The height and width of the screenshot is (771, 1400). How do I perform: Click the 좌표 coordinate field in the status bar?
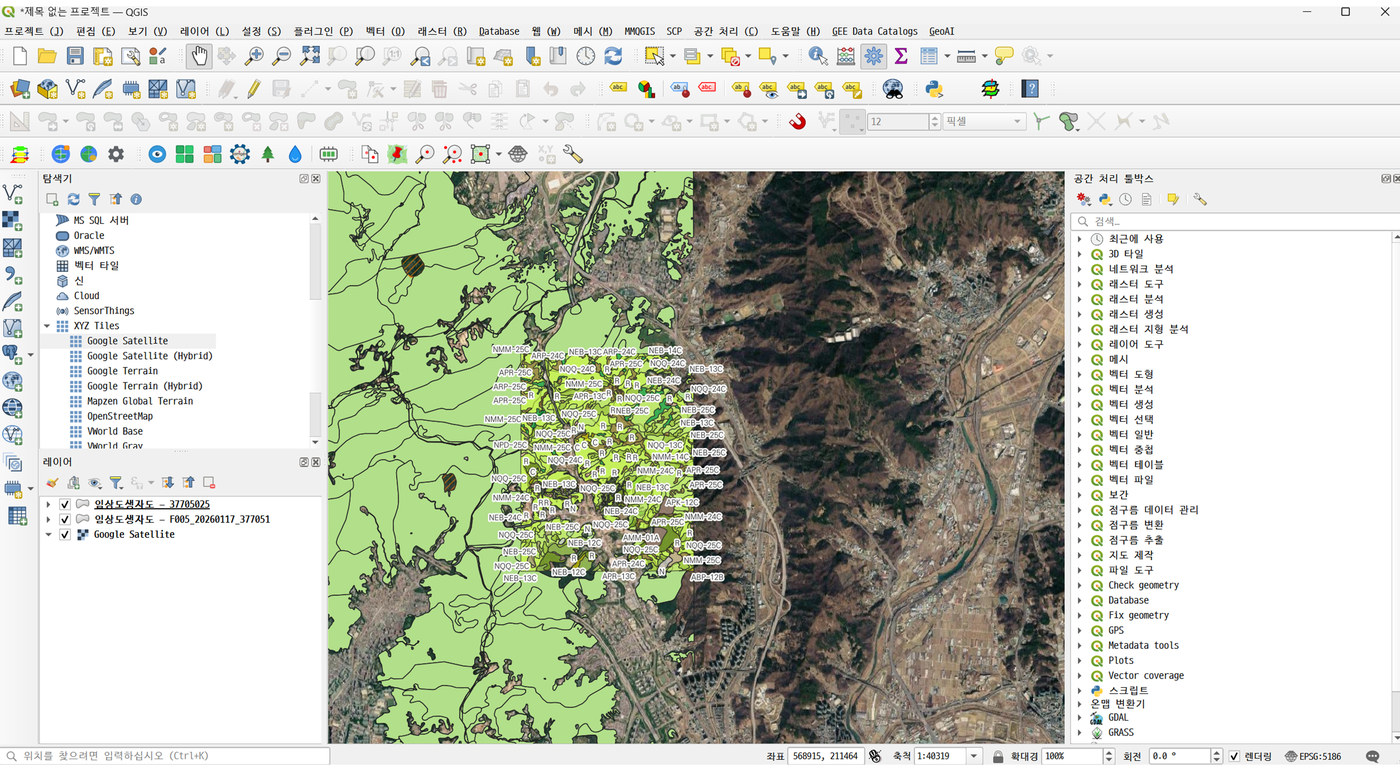click(826, 756)
